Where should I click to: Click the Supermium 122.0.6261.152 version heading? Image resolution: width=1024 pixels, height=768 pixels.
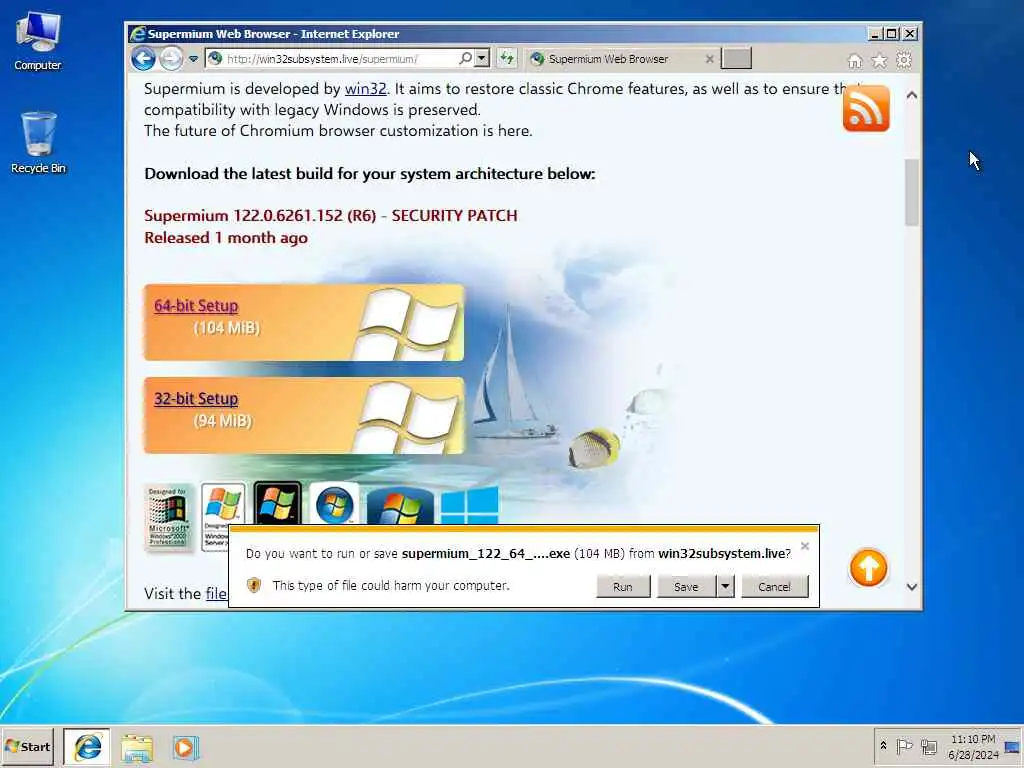click(x=330, y=216)
